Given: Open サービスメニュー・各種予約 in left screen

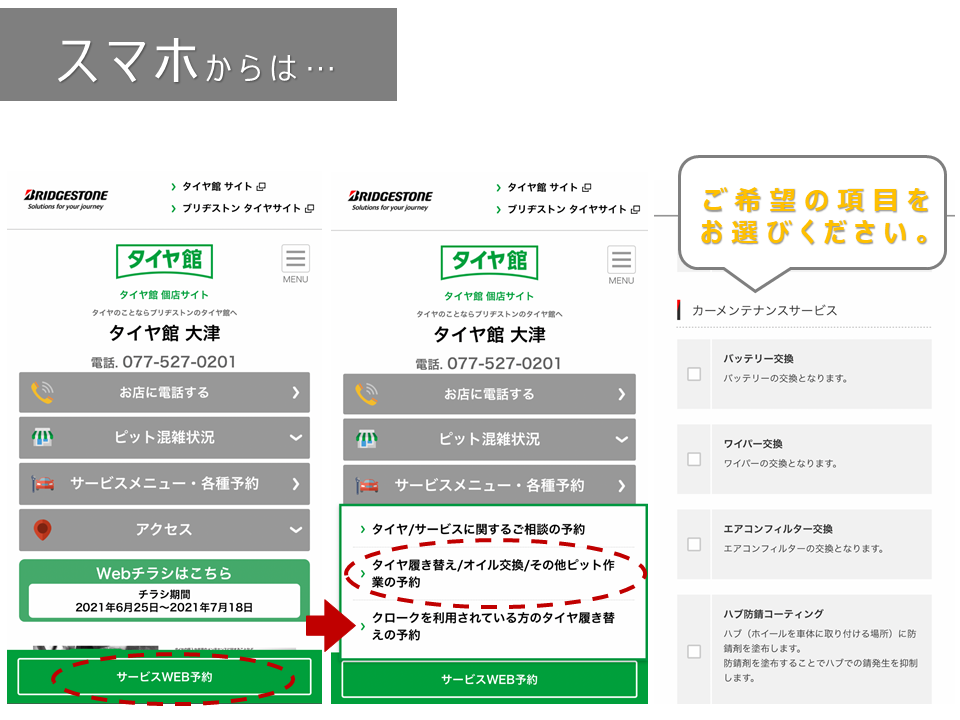Looking at the screenshot, I should 164,484.
